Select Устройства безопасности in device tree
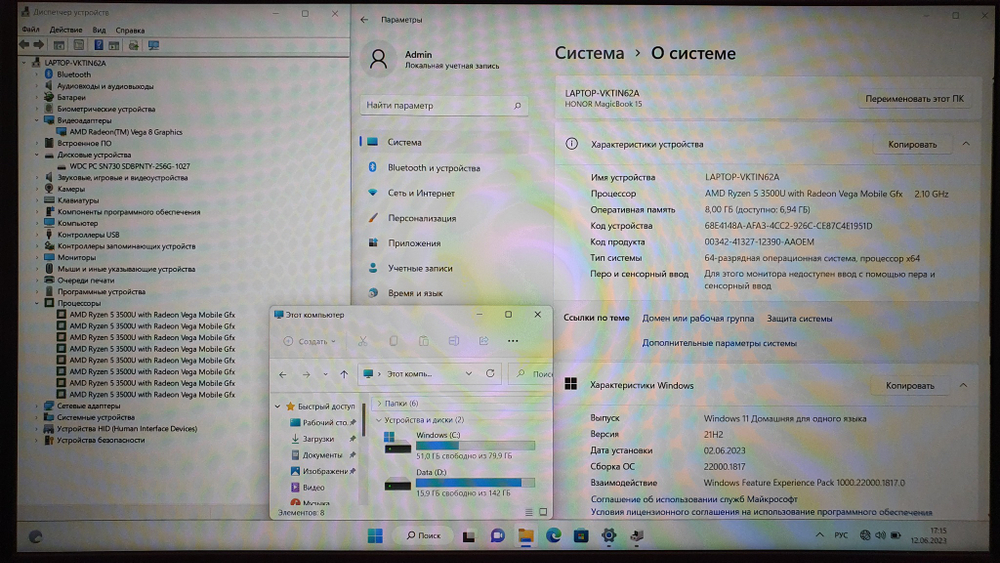 tap(101, 440)
